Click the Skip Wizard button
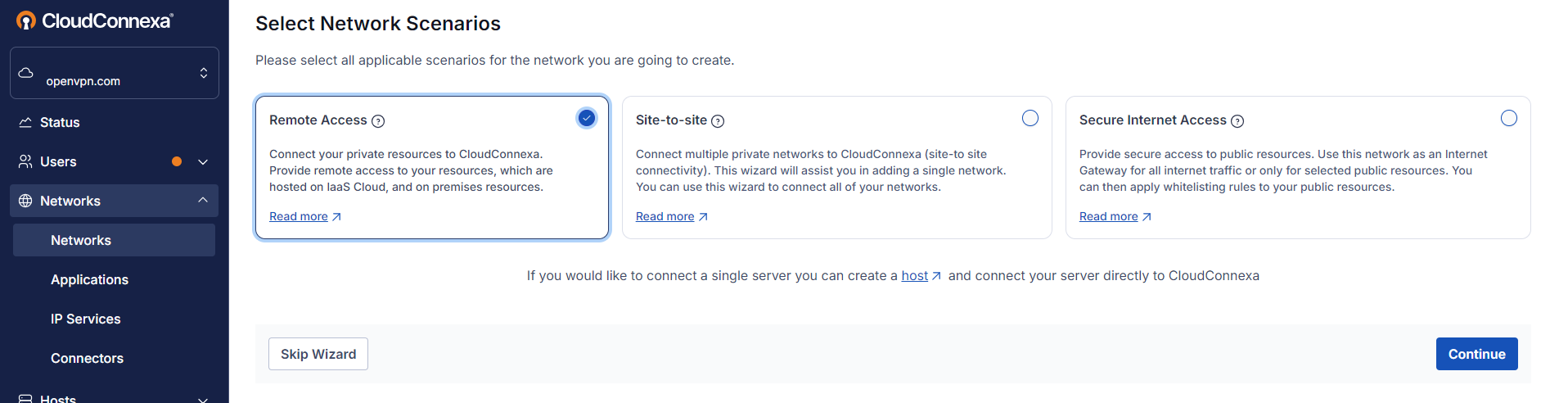 318,354
